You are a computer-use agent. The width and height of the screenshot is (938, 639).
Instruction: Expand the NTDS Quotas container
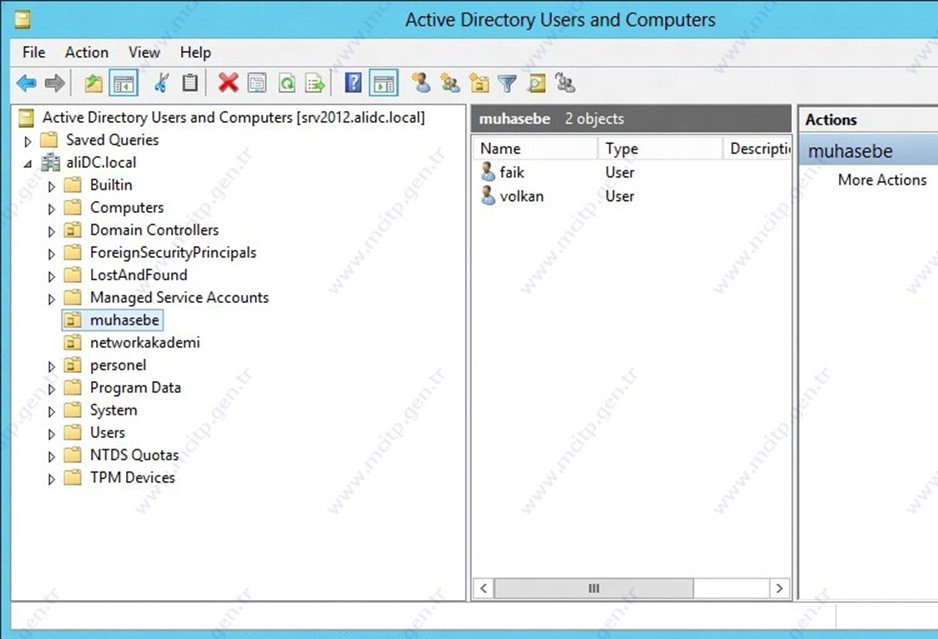[51, 457]
